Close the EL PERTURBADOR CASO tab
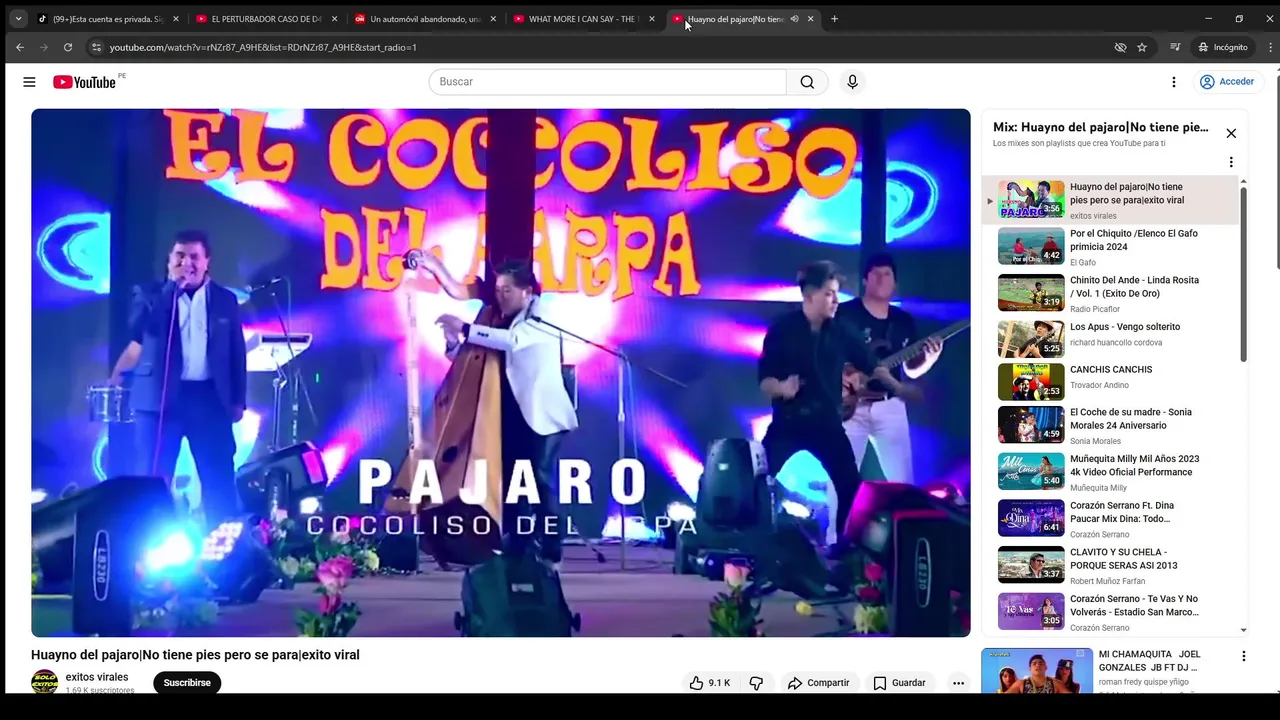This screenshot has width=1280, height=720. [x=335, y=19]
